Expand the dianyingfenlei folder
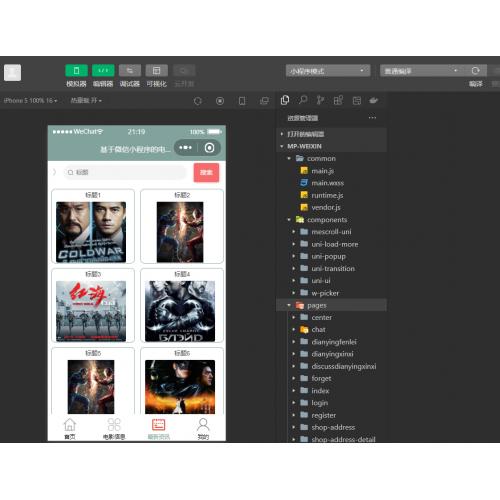This screenshot has height=500, width=500. (x=332, y=342)
